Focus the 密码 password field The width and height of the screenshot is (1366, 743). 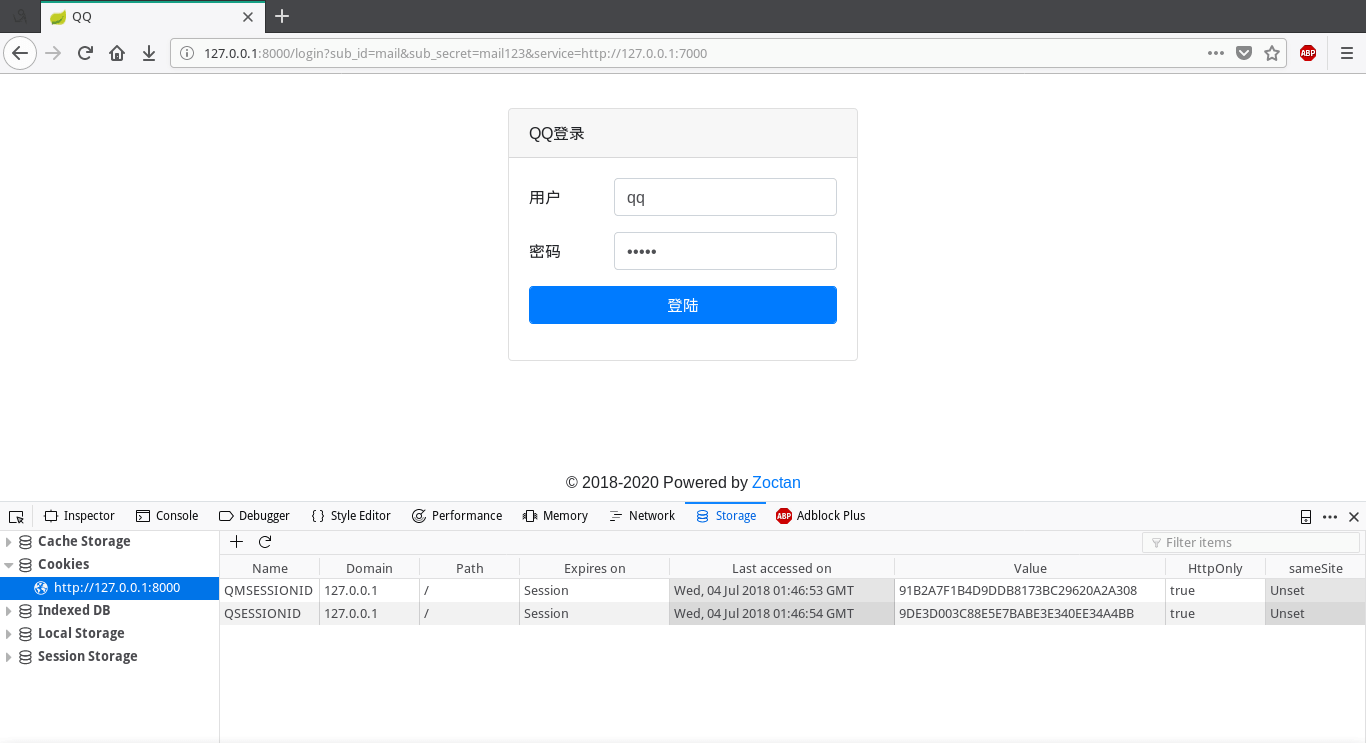(724, 251)
